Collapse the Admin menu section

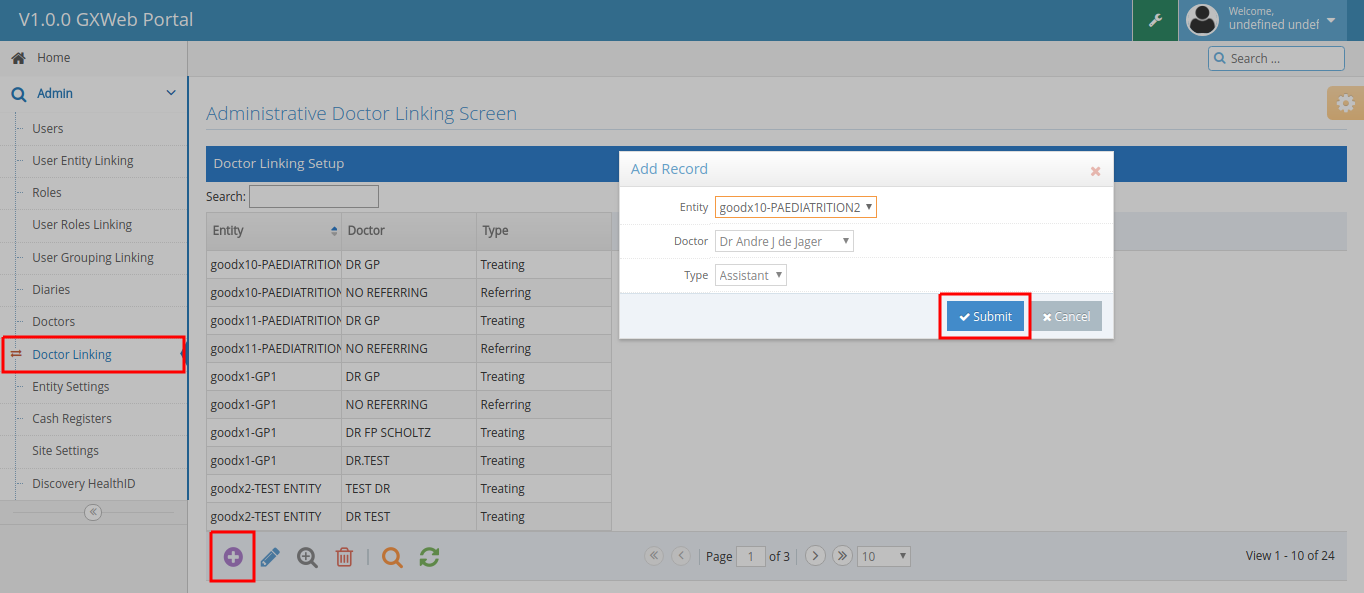coord(170,93)
